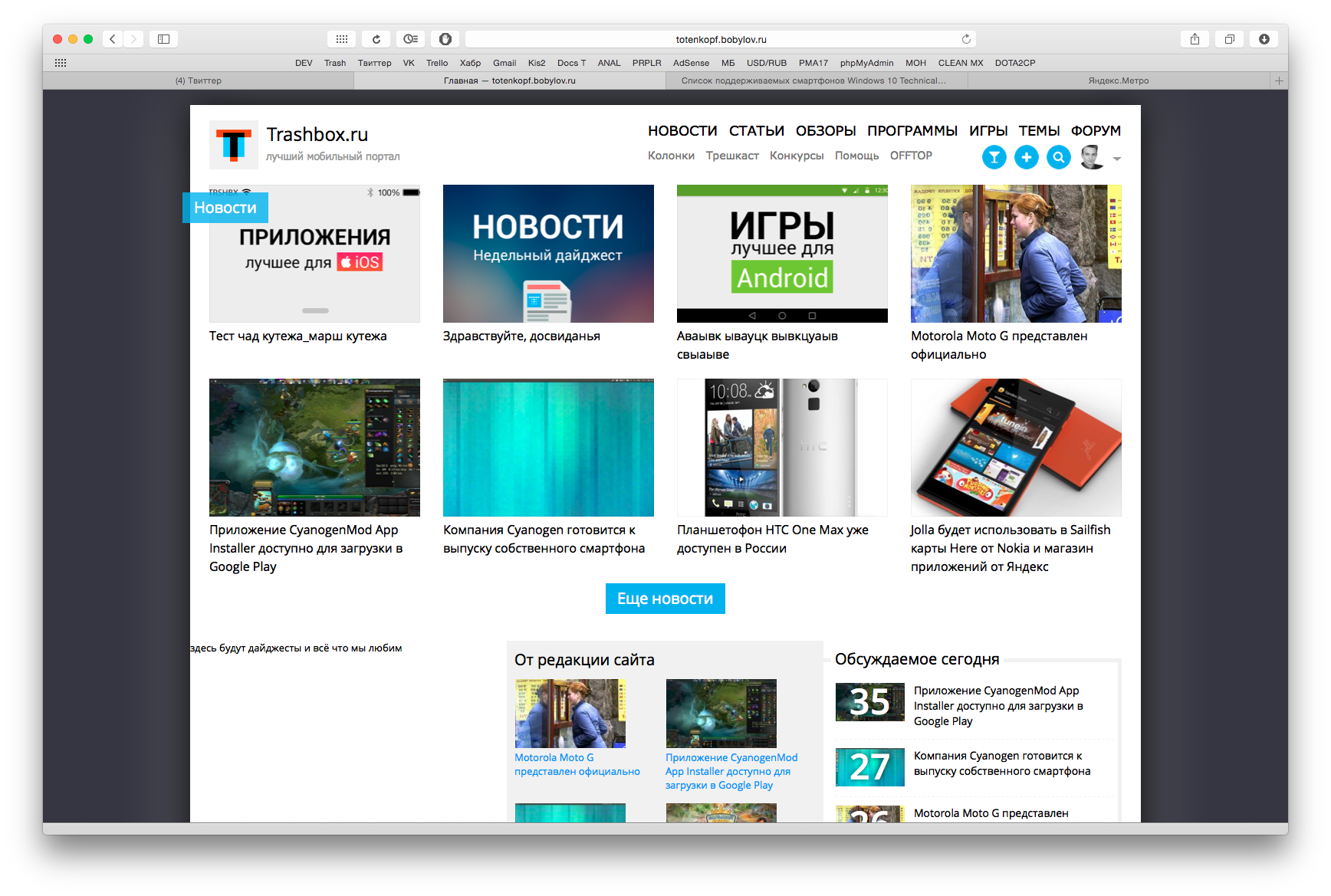The width and height of the screenshot is (1331, 896).
Task: Open the Помощь submenu link
Action: [x=856, y=156]
